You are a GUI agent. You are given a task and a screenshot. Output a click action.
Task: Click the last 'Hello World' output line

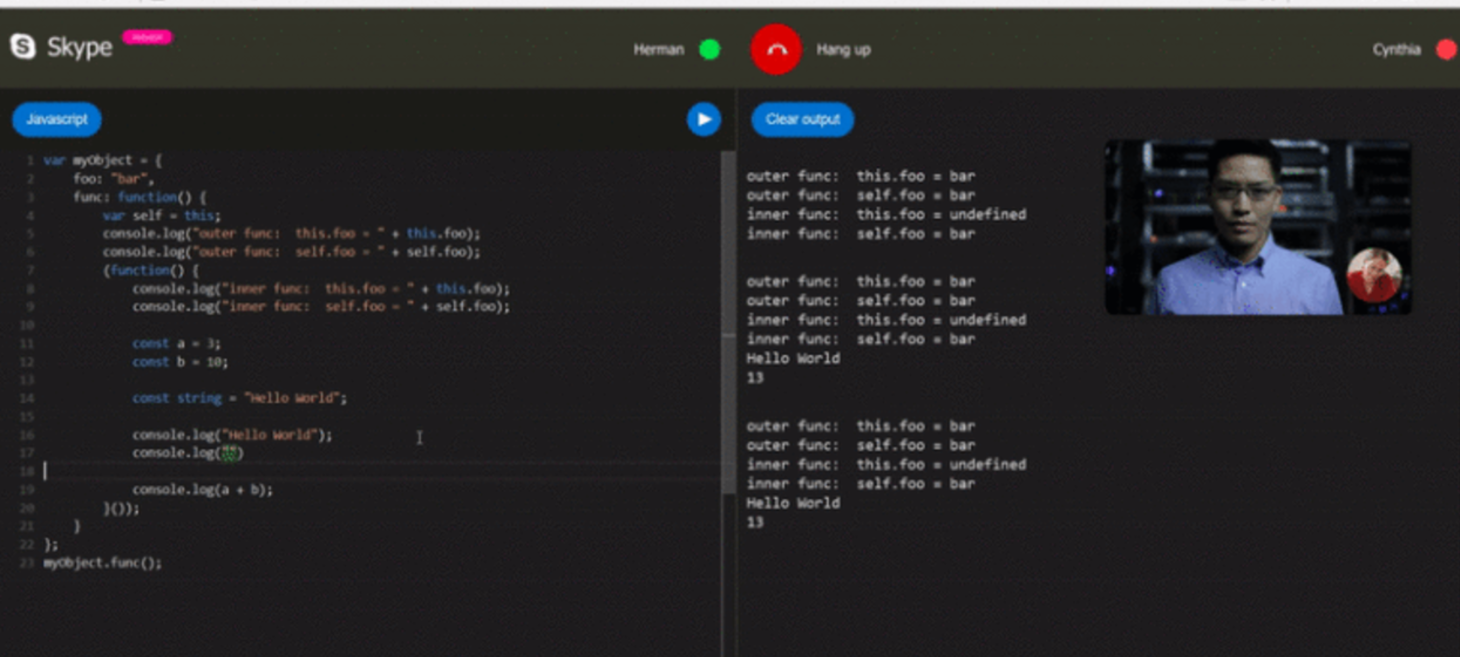click(793, 503)
